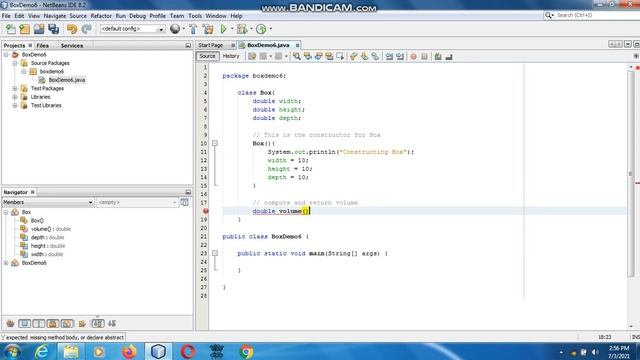Viewport: 640px width, 360px height.
Task: Click the Source view button
Action: (207, 56)
